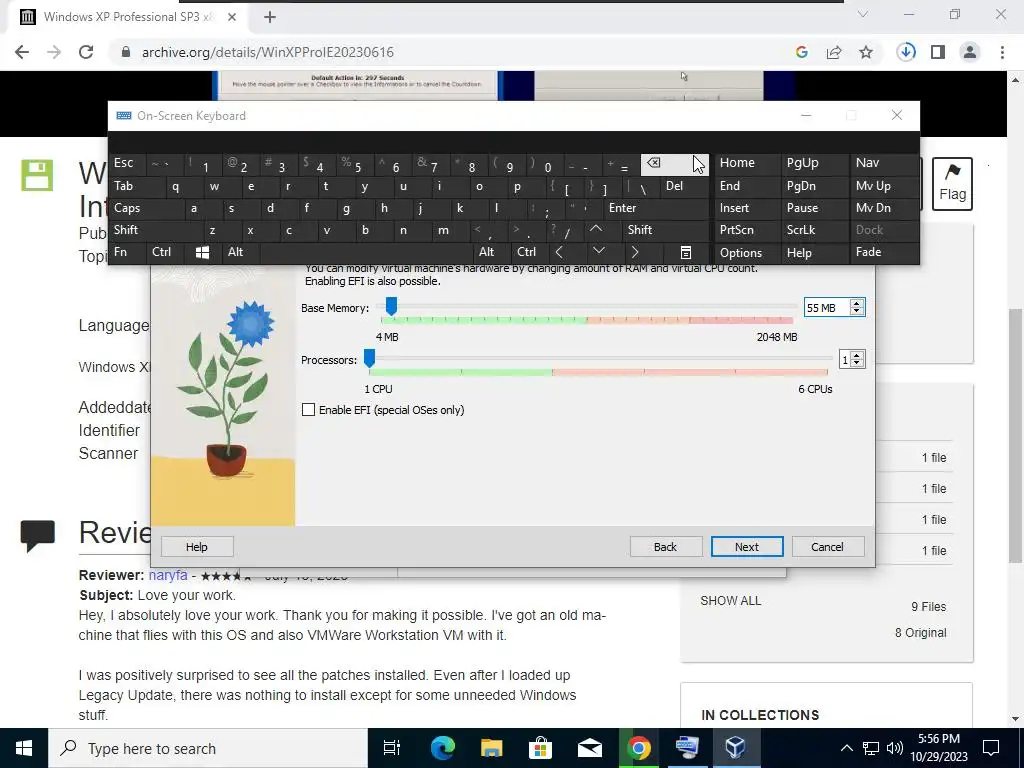Click Back in VirtualBox wizard
This screenshot has width=1024, height=768.
pos(666,547)
